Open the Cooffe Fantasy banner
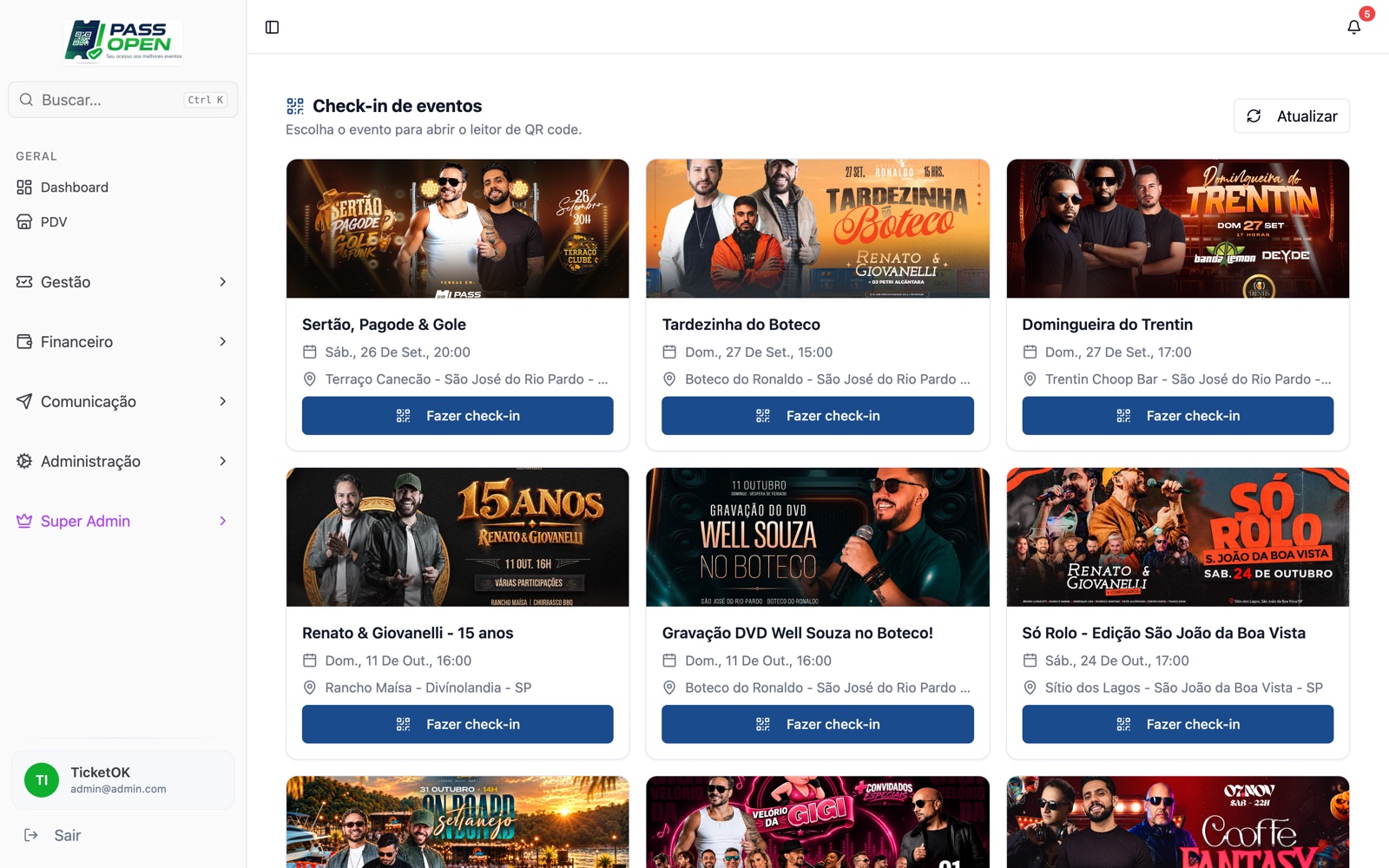The height and width of the screenshot is (868, 1389). (1178, 822)
